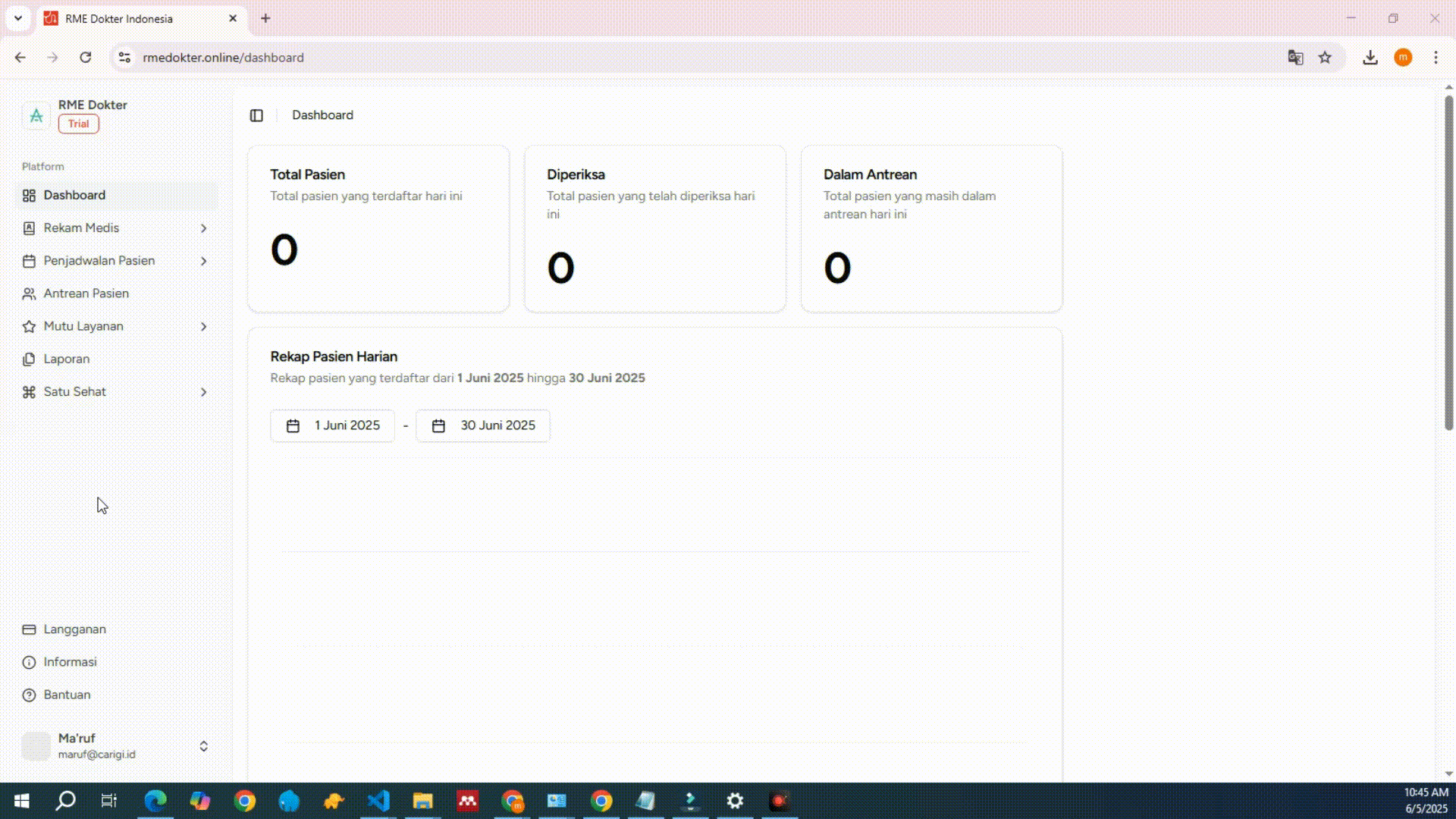Open the Laporan sidebar item
The width and height of the screenshot is (1456, 819).
[x=67, y=359]
